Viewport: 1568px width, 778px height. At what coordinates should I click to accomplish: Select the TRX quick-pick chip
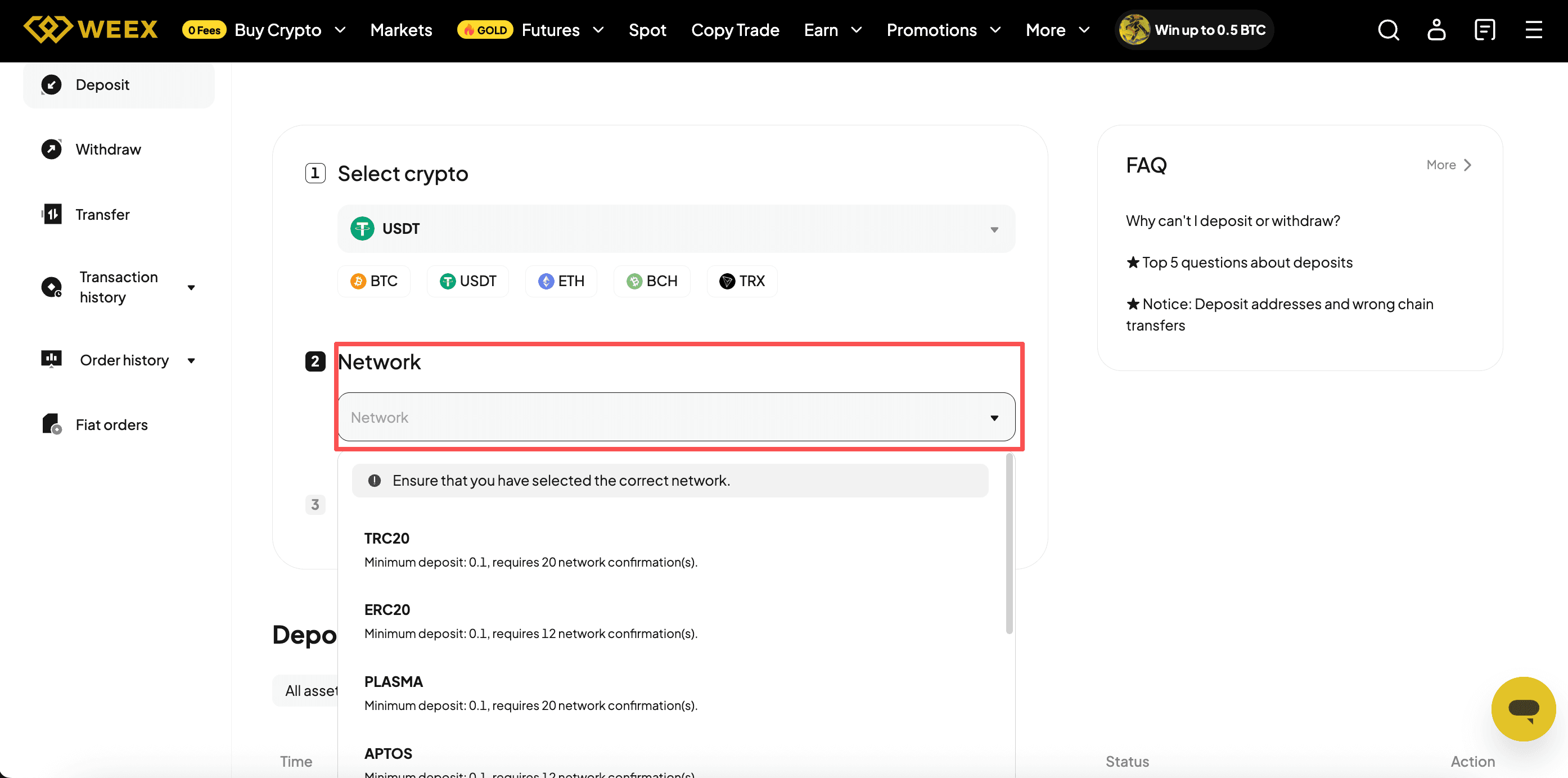(741, 281)
